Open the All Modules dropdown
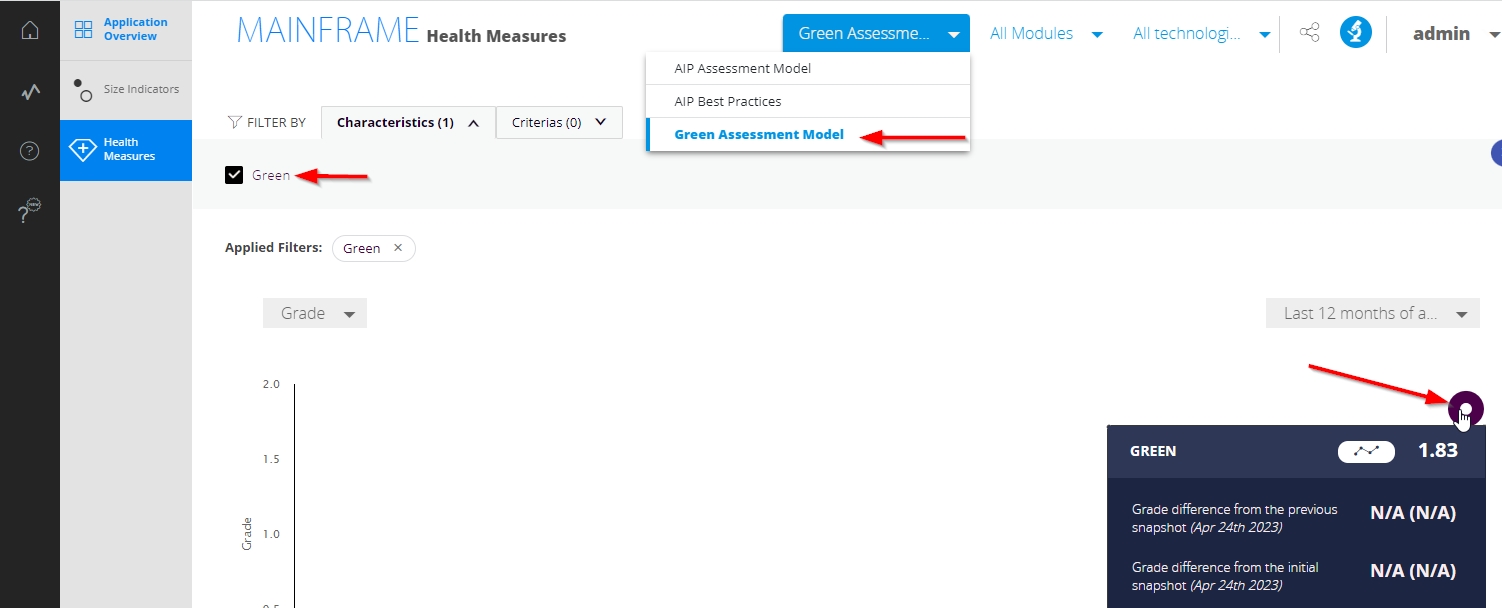Image resolution: width=1502 pixels, height=608 pixels. 1046,34
